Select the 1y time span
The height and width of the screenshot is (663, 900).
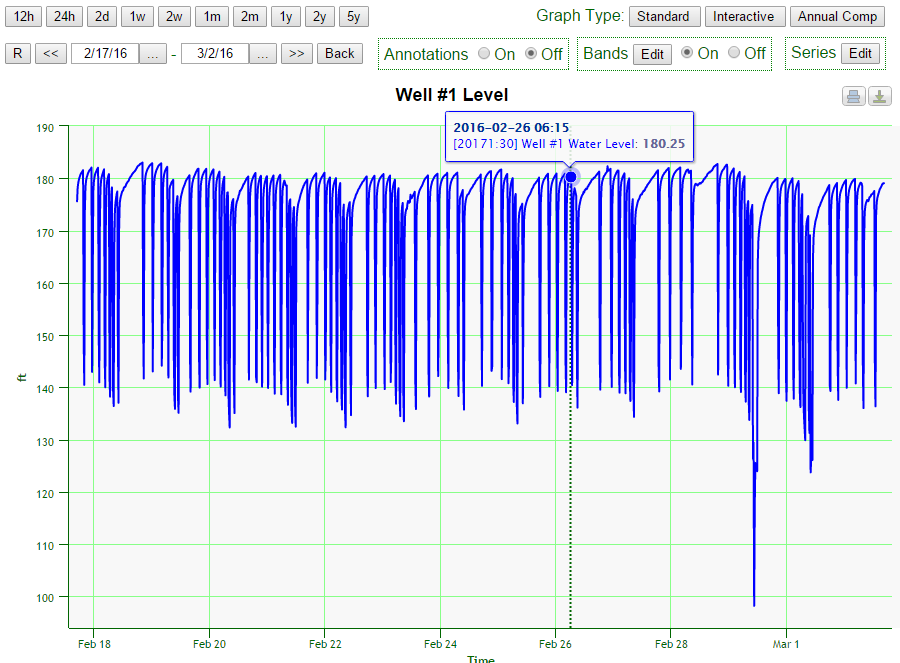[286, 17]
